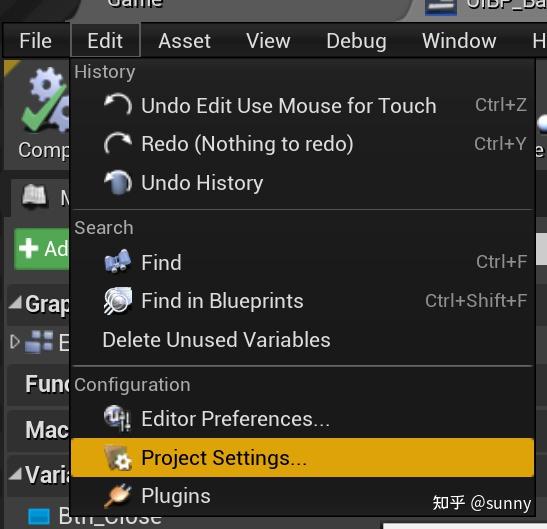Open the File menu
Screen dimensions: 547x529
[x=36, y=41]
